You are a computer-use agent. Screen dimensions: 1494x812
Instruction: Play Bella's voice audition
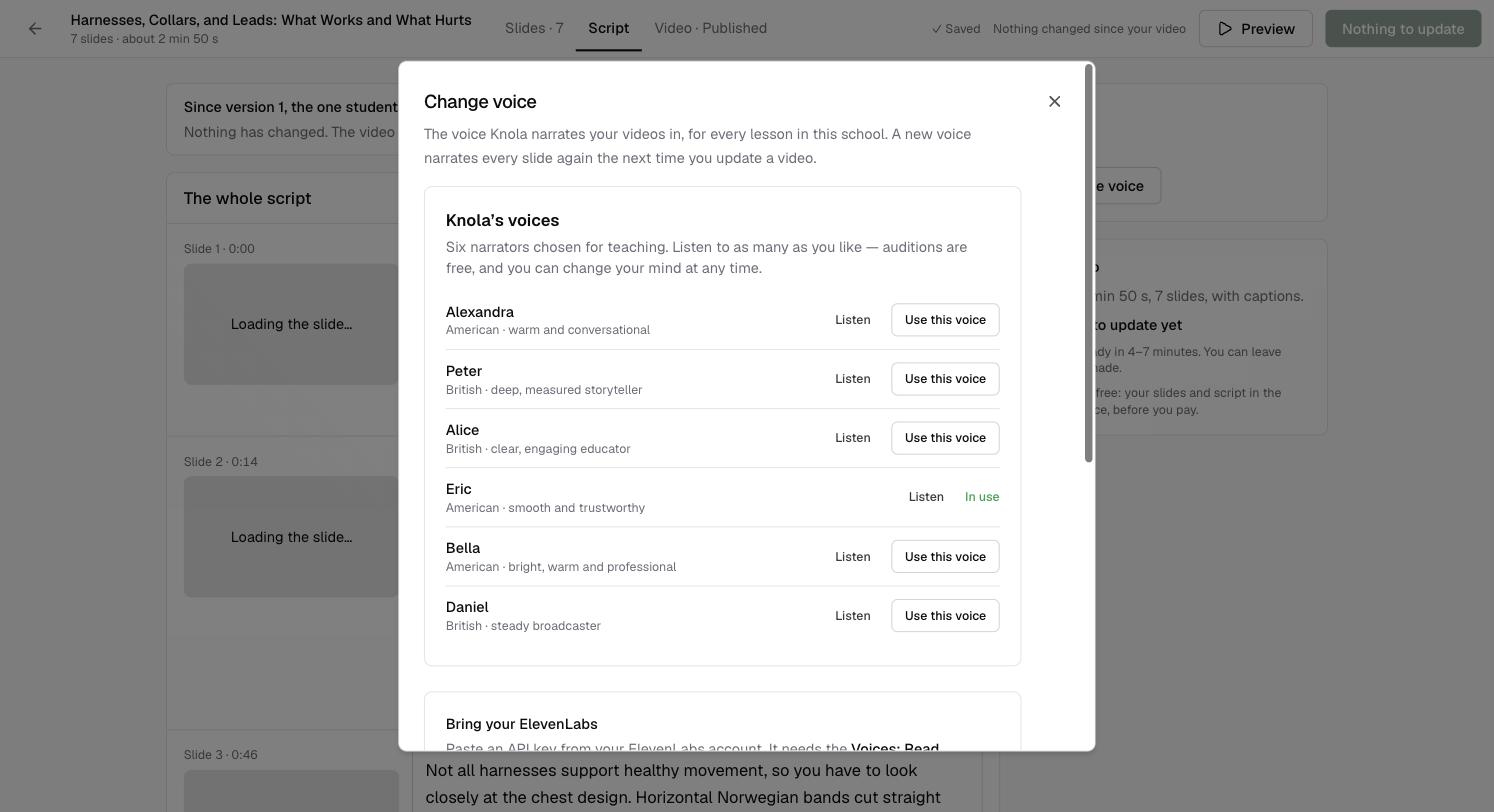coord(852,557)
